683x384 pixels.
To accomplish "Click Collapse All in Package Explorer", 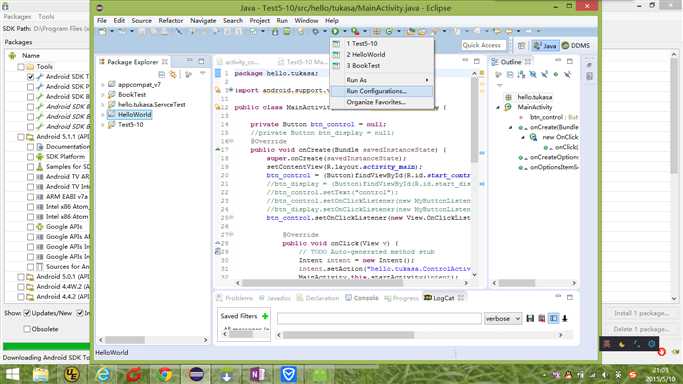I will coord(162,74).
